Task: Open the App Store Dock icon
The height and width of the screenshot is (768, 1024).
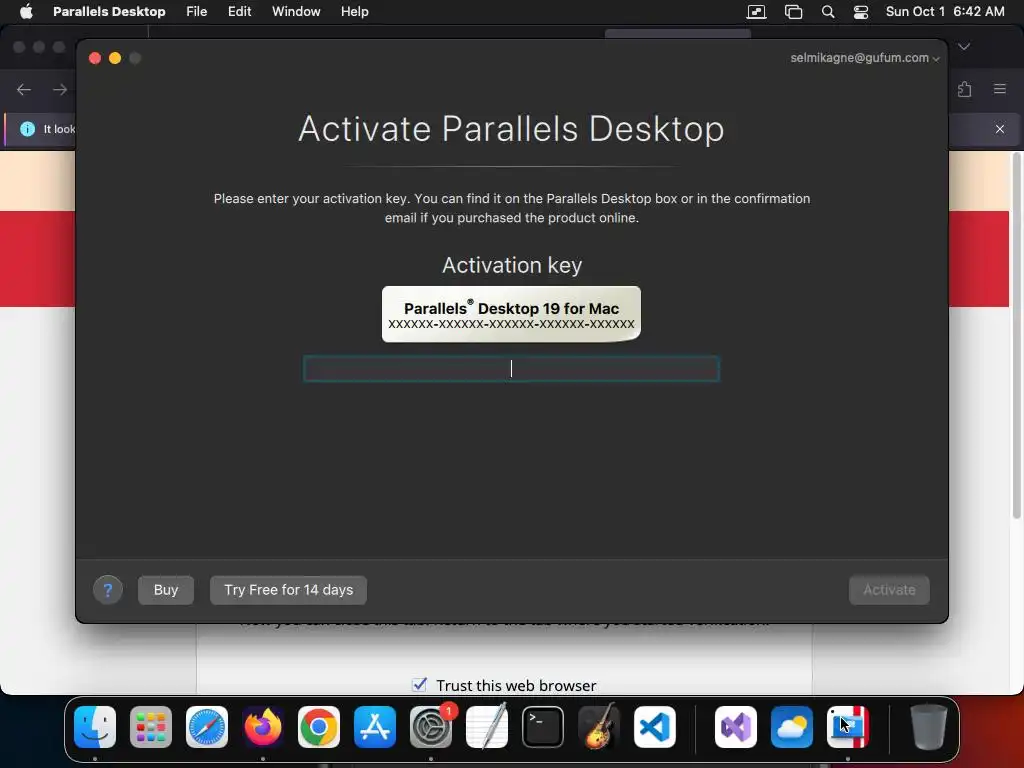Action: pos(375,727)
